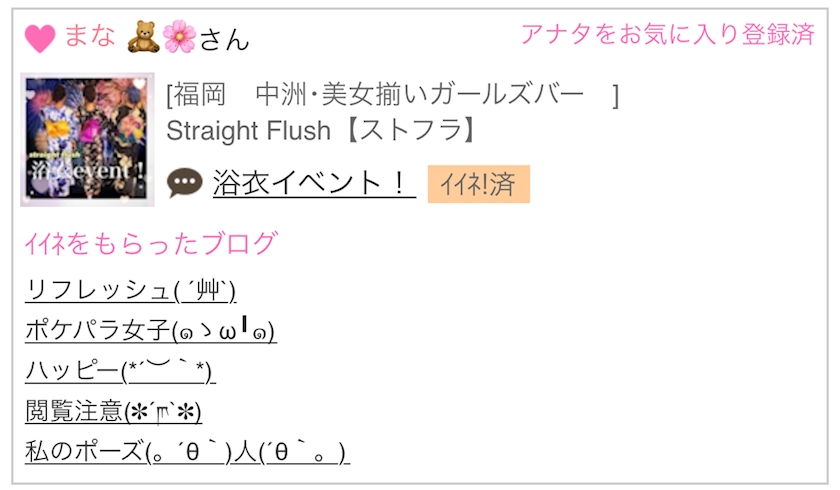Toggle アナタをお気に入り登録済 favorite status
The height and width of the screenshot is (490, 840).
tap(667, 34)
